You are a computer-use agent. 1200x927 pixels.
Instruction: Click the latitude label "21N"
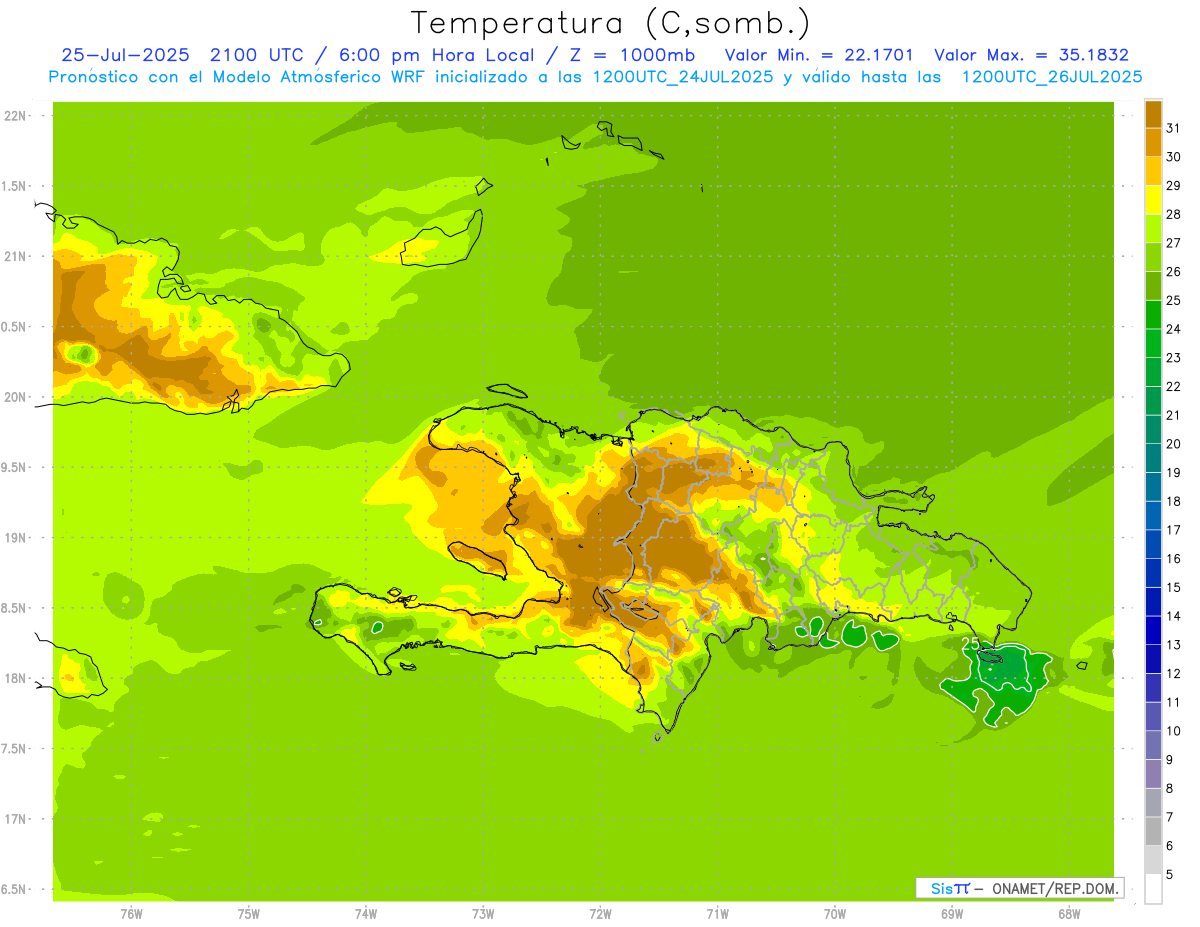[16, 256]
